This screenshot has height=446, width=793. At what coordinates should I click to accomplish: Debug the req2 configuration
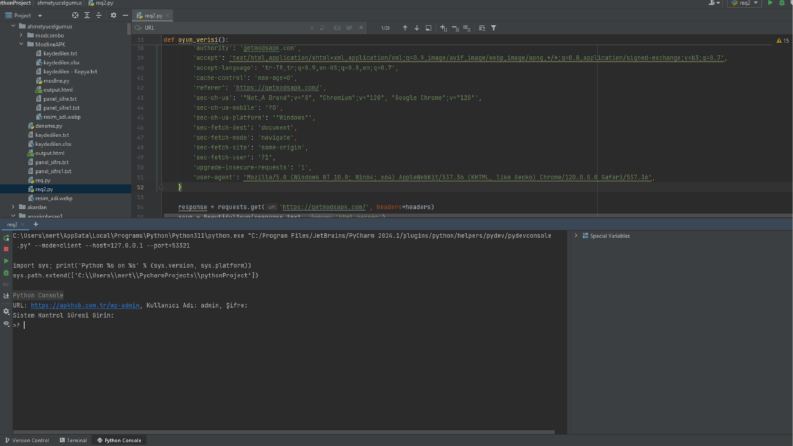point(782,3)
